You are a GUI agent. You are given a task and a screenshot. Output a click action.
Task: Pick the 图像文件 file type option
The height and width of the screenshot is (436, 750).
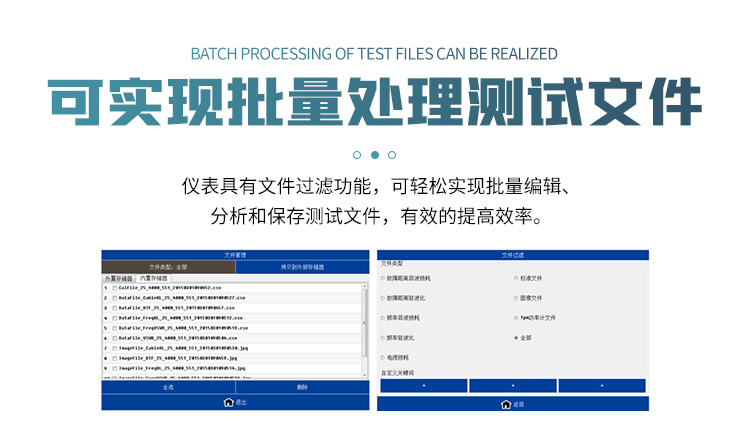(516, 298)
